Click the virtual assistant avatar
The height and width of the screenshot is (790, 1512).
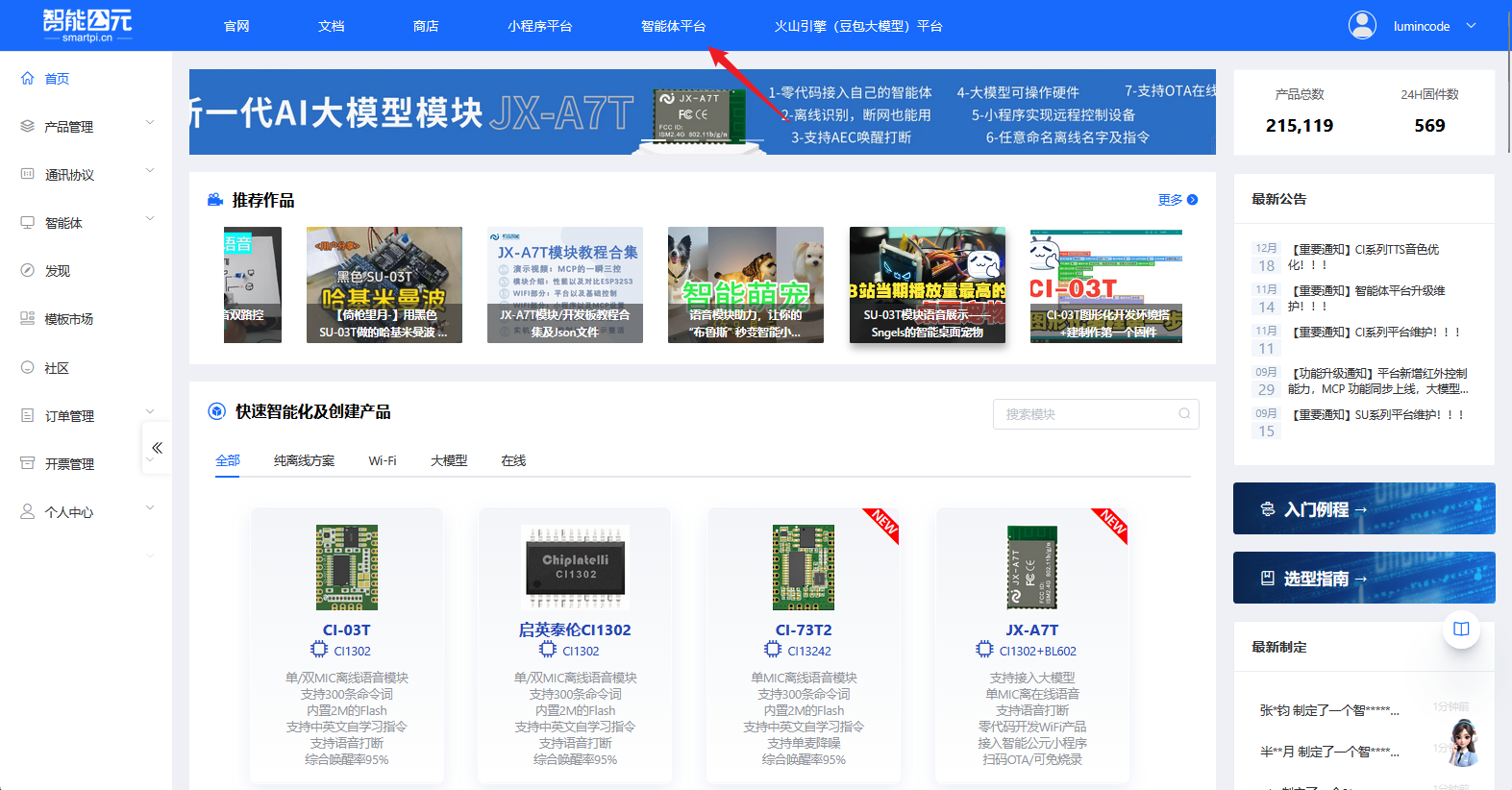pos(1464,742)
